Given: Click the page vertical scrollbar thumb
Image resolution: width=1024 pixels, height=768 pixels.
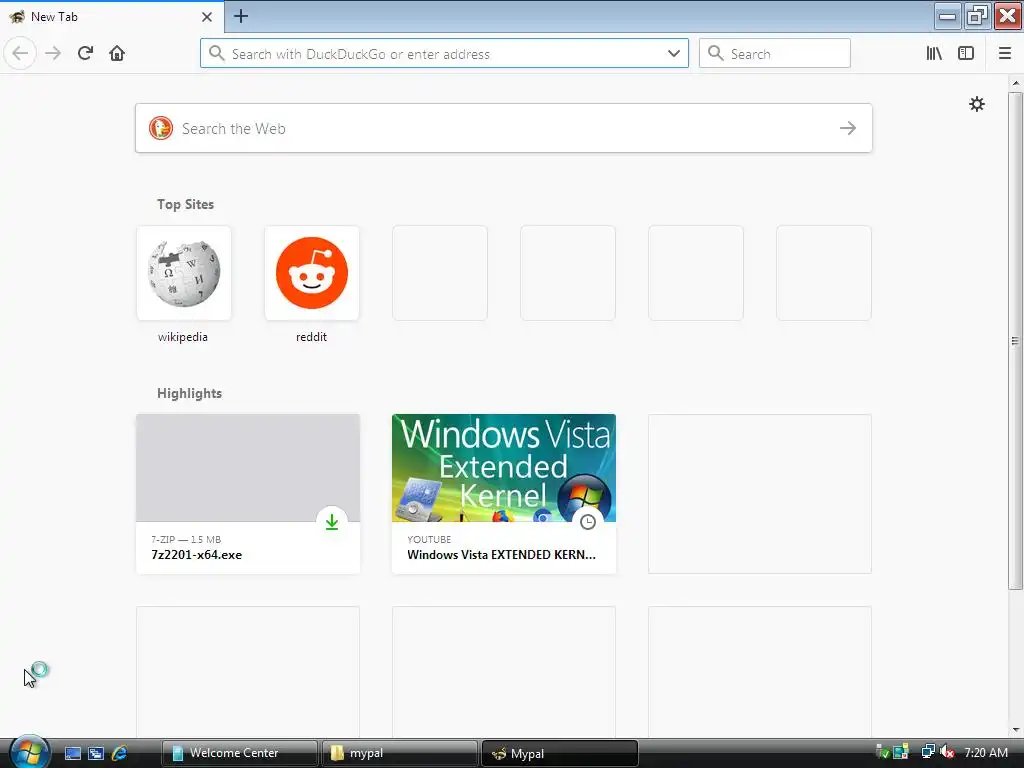Looking at the screenshot, I should 1015,340.
